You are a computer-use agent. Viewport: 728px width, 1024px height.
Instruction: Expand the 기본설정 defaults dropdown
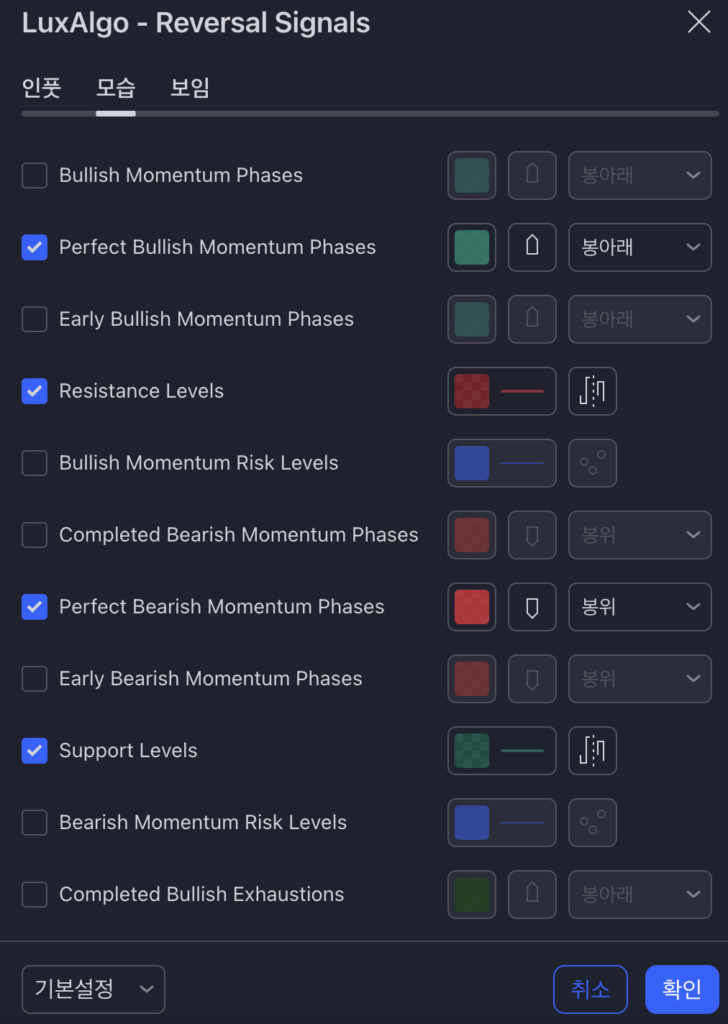pyautogui.click(x=93, y=990)
